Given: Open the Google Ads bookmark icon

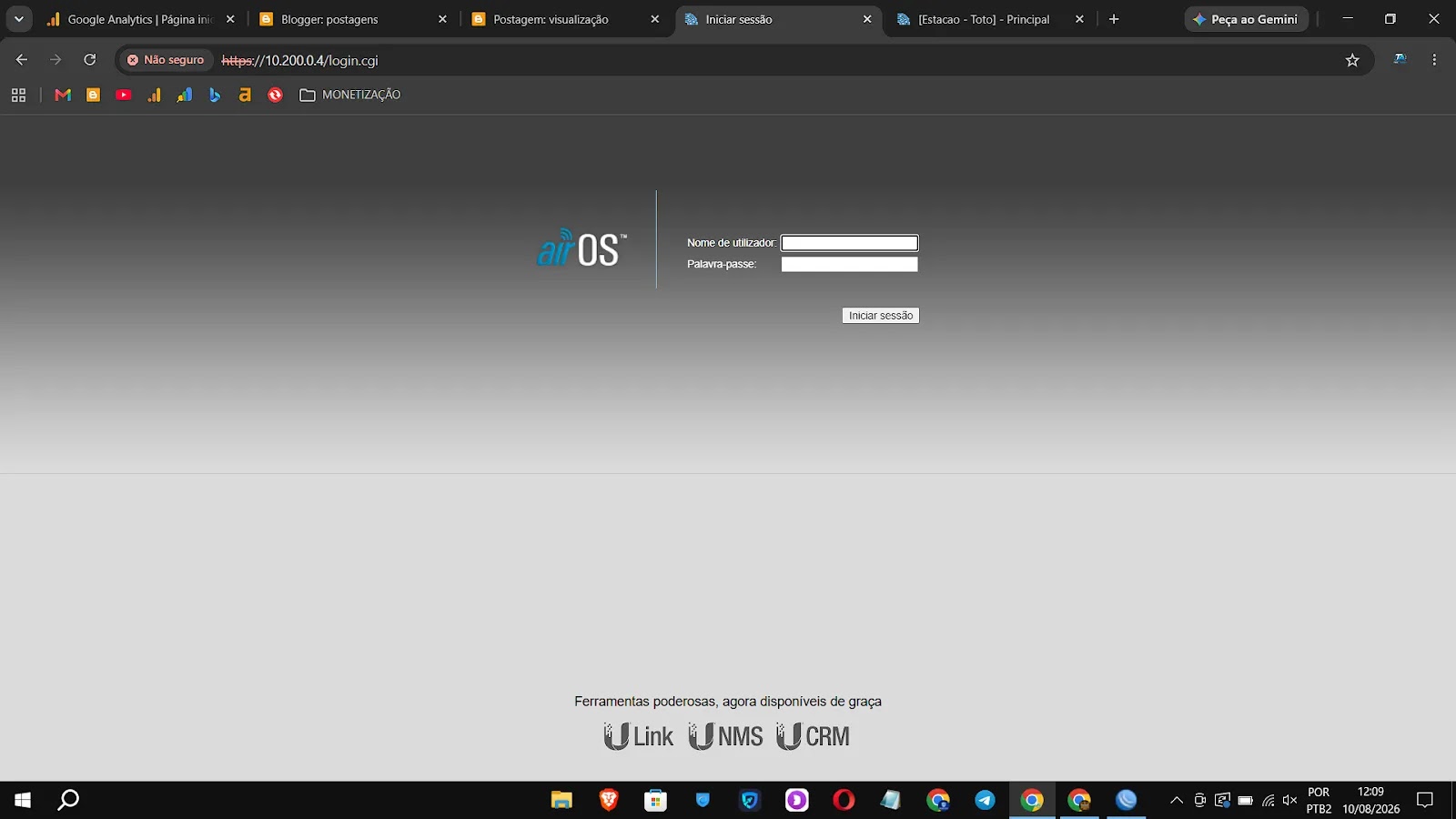Looking at the screenshot, I should point(185,95).
